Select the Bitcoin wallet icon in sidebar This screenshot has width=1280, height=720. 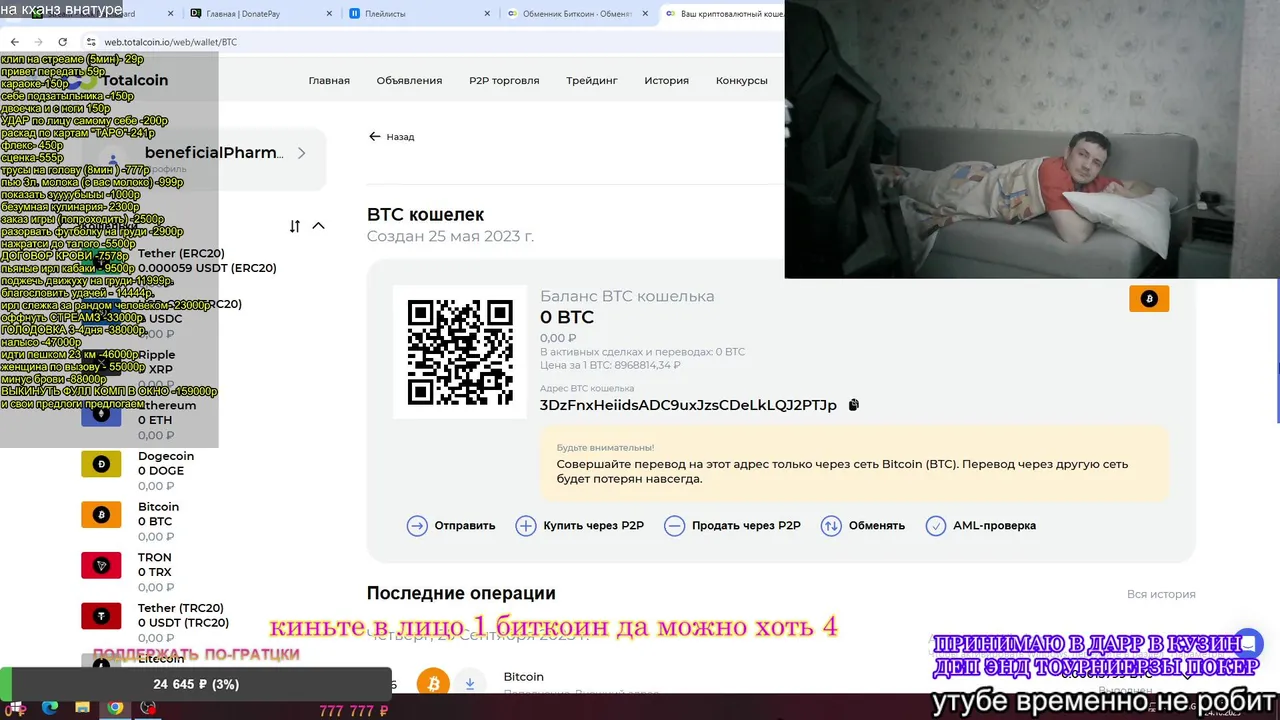[101, 514]
